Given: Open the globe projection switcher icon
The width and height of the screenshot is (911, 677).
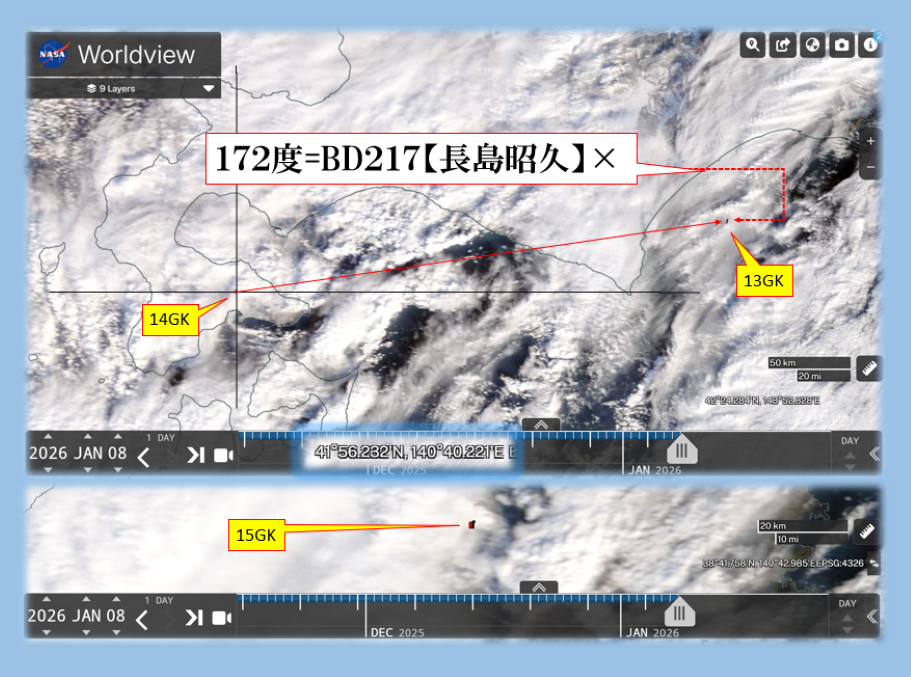Looking at the screenshot, I should (x=813, y=45).
